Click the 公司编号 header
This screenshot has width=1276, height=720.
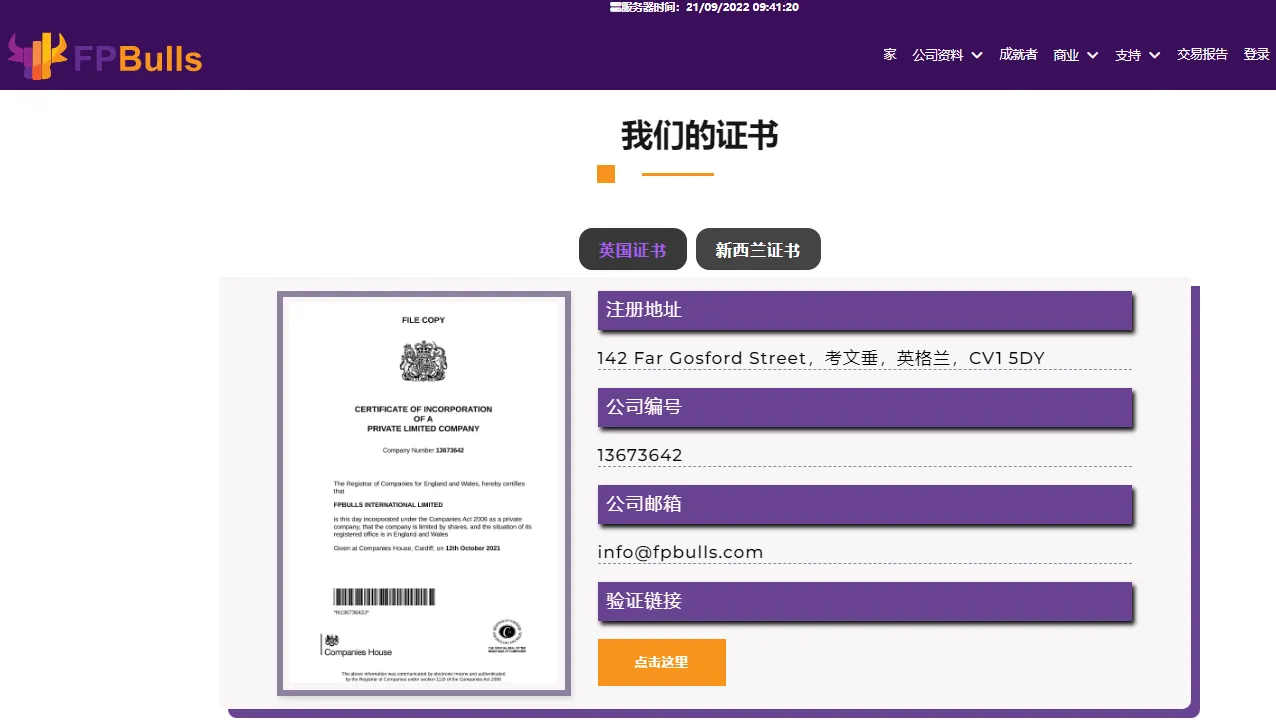[865, 407]
